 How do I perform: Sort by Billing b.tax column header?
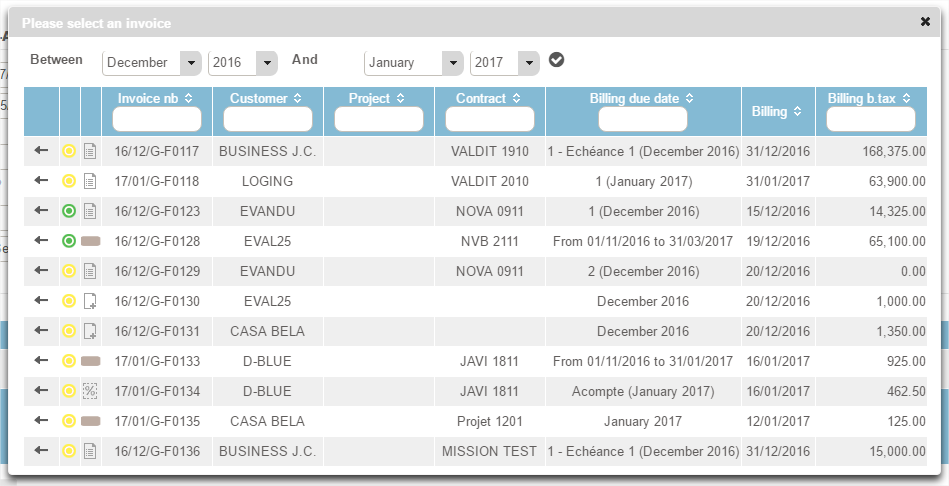coord(869,98)
